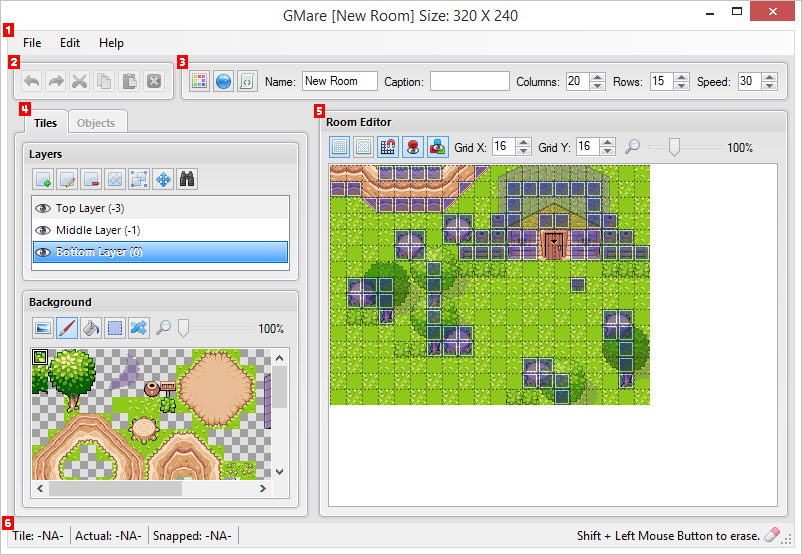Increase Grid Y with up arrow
Viewport: 802px width, 555px height.
607,142
